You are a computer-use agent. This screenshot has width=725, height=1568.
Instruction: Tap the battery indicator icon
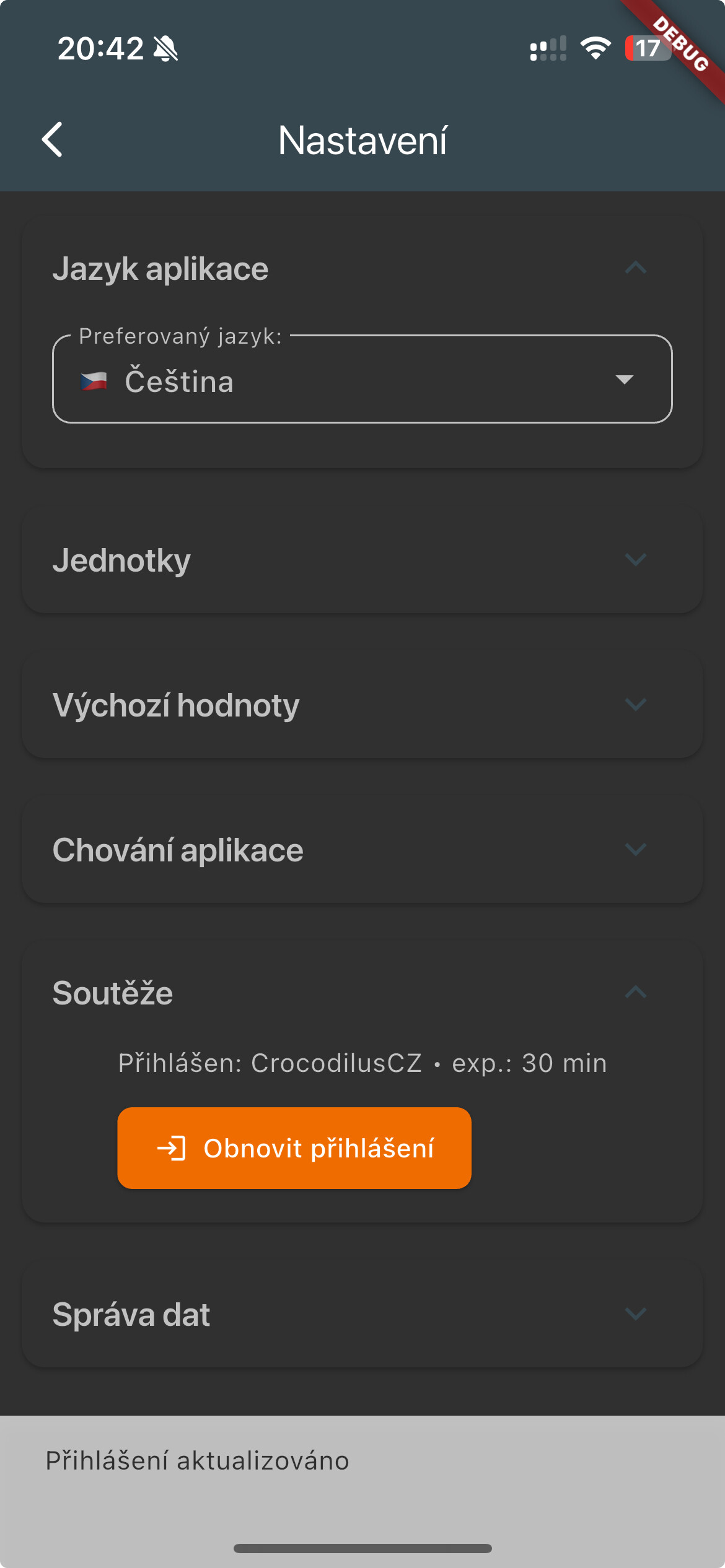tap(647, 48)
